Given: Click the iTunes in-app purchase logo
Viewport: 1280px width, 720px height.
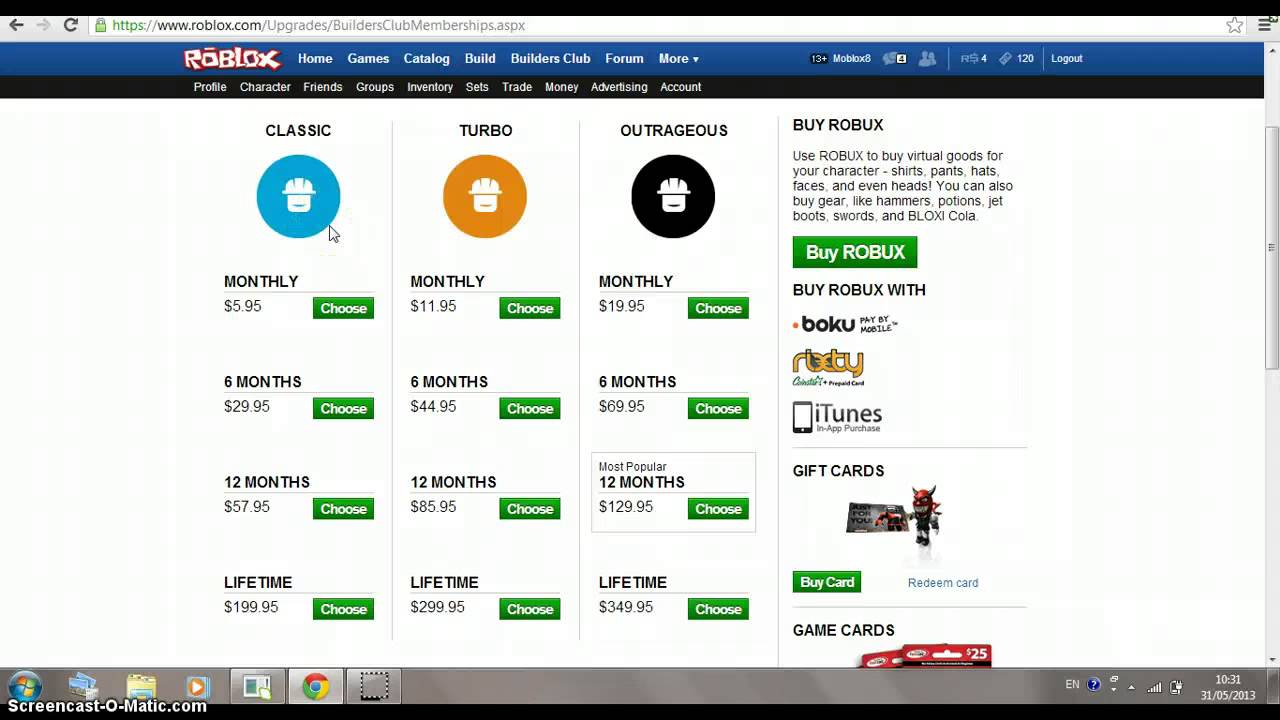Looking at the screenshot, I should pyautogui.click(x=837, y=417).
